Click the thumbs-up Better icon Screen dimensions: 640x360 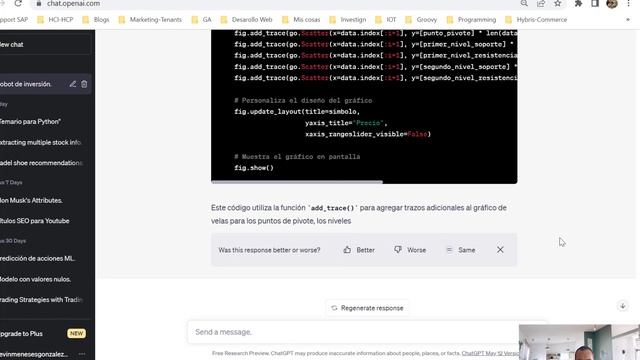coord(347,250)
